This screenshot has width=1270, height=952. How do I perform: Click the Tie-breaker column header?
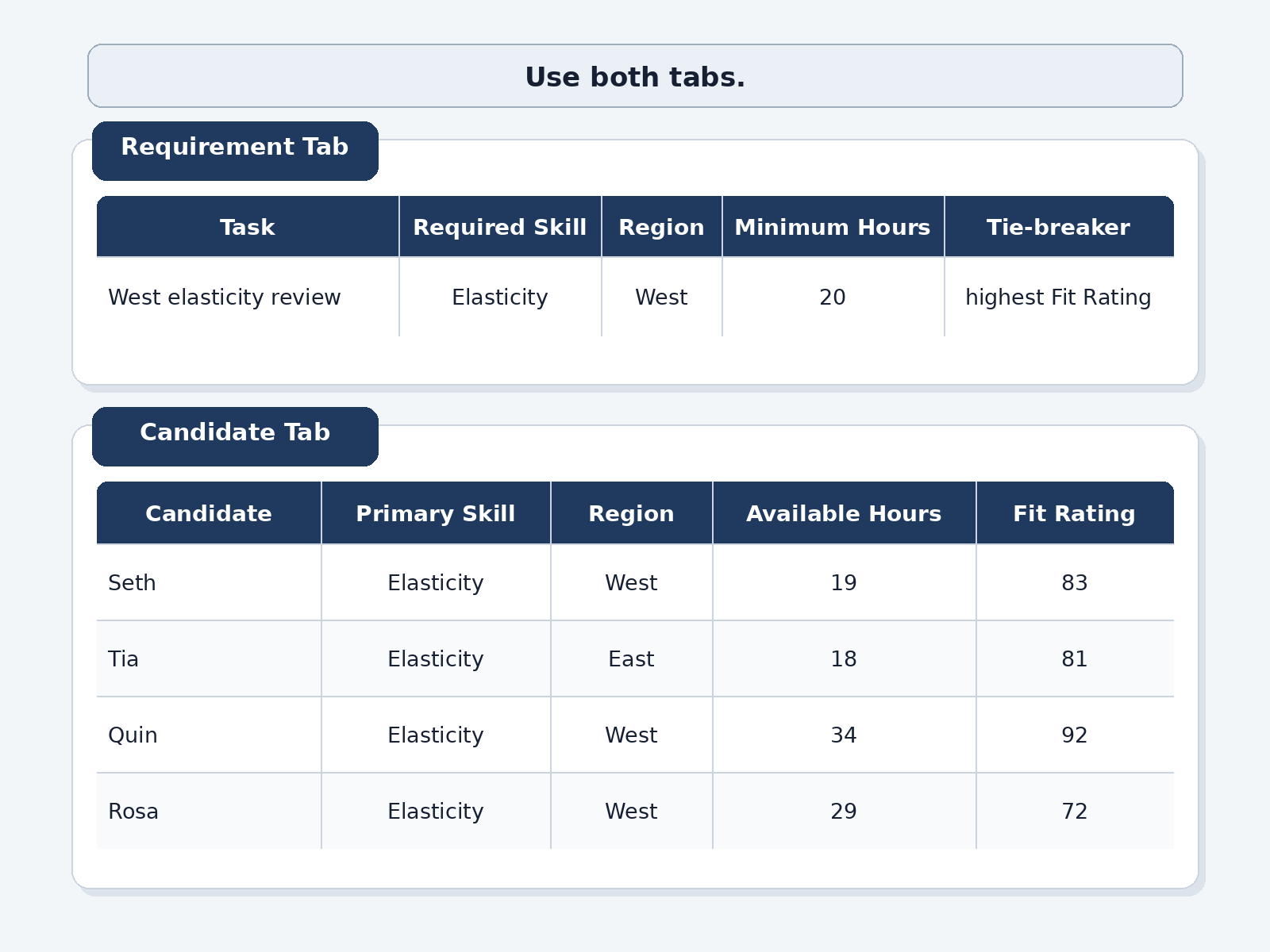click(x=1059, y=227)
